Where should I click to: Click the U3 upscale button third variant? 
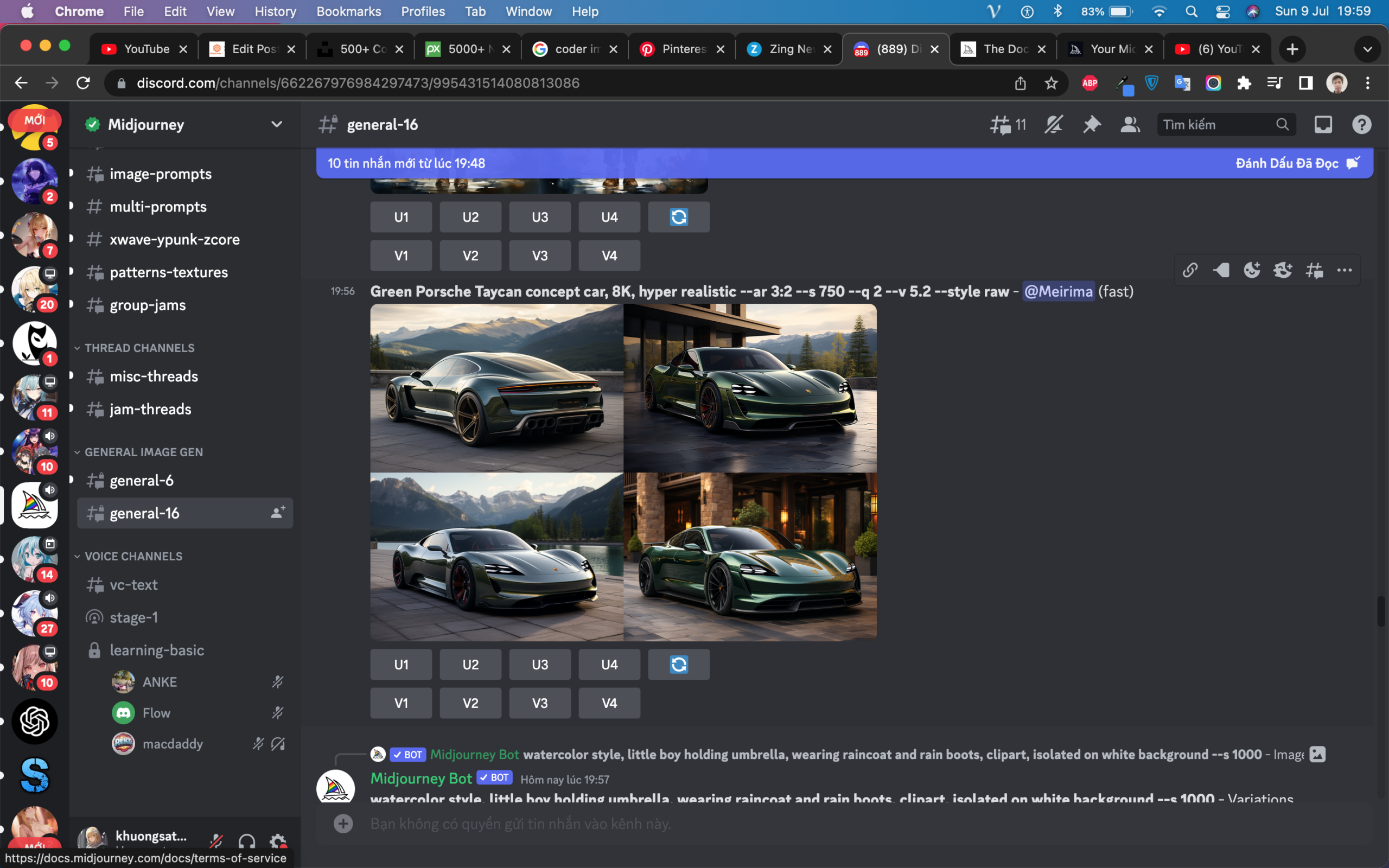point(539,664)
